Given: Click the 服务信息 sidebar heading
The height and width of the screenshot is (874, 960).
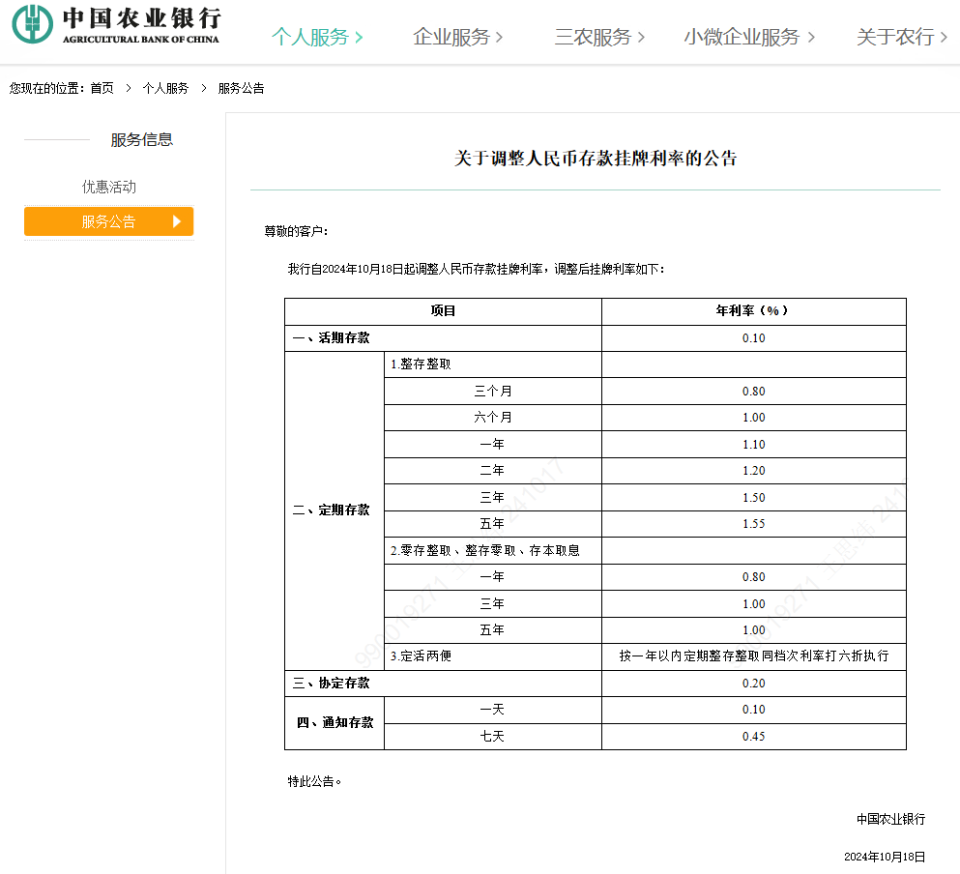Looking at the screenshot, I should tap(141, 140).
